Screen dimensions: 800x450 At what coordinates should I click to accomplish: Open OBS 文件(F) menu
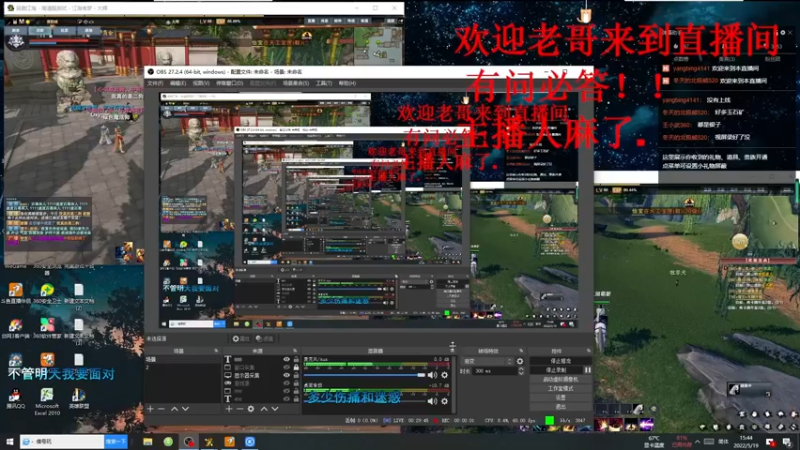[x=155, y=83]
